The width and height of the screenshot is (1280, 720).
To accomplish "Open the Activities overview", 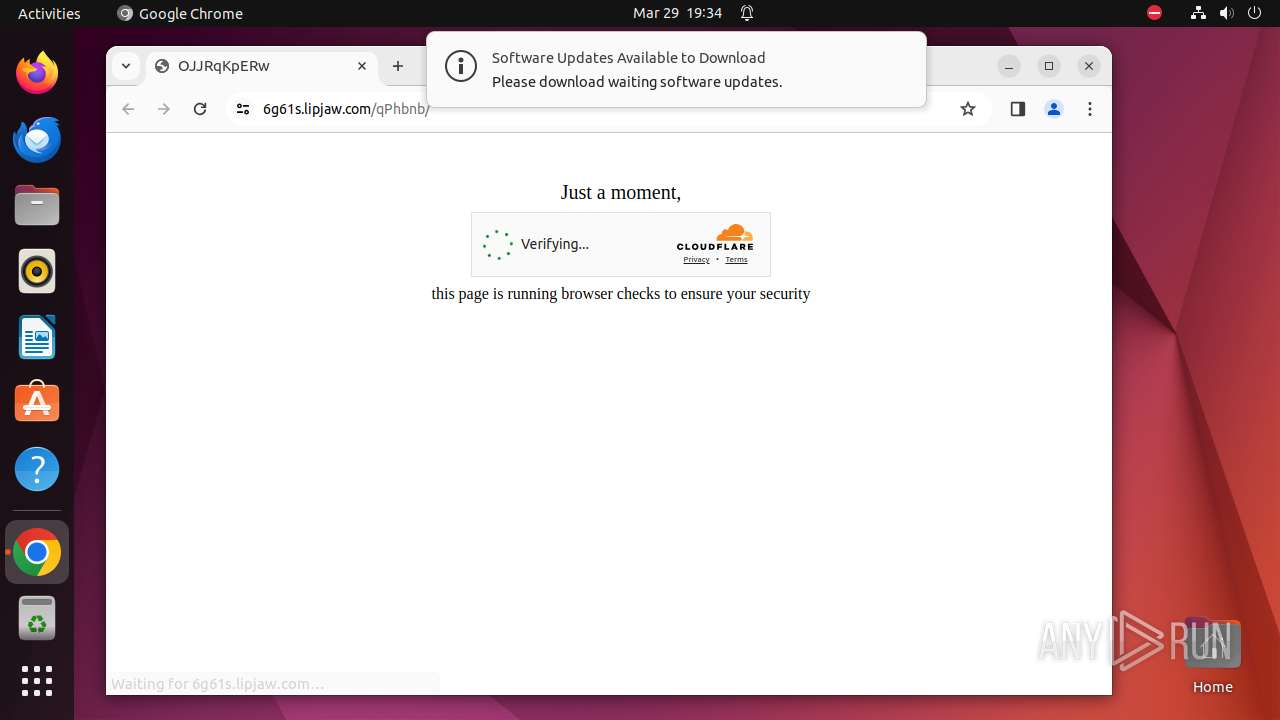I will (x=49, y=13).
